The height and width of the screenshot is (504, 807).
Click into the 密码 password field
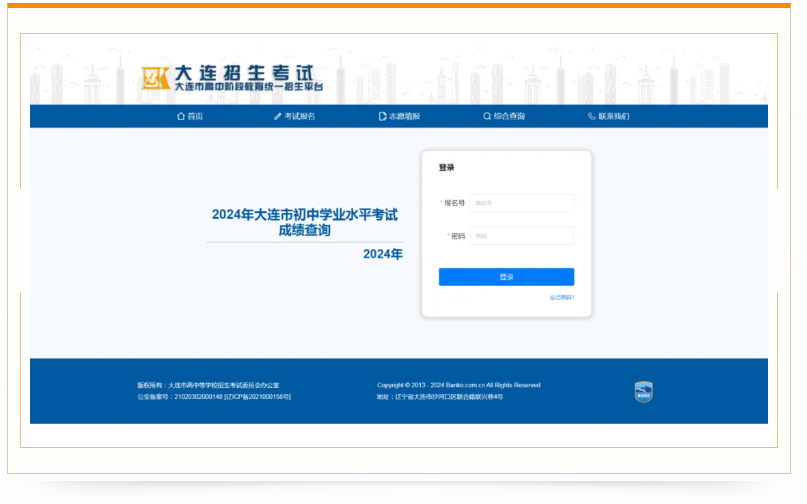tap(522, 236)
